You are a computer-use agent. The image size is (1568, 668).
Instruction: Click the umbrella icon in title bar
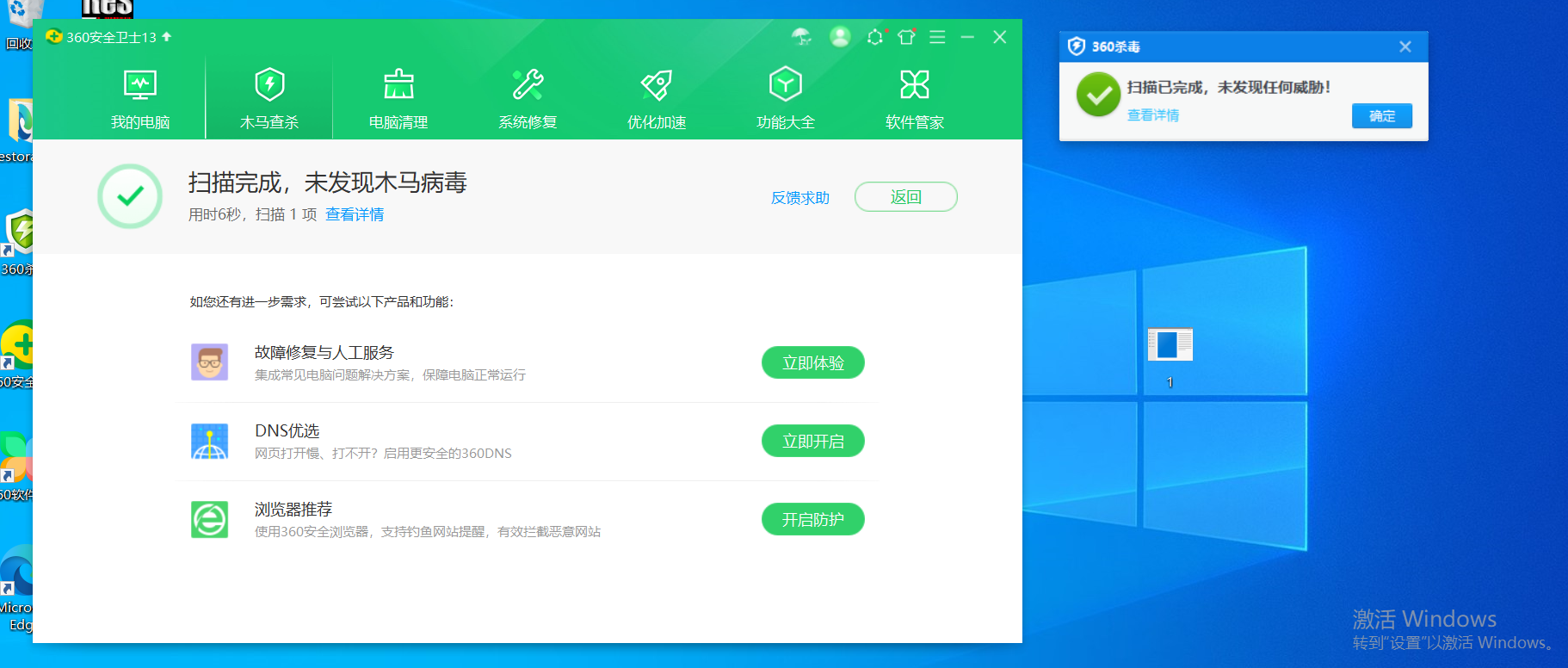point(801,37)
